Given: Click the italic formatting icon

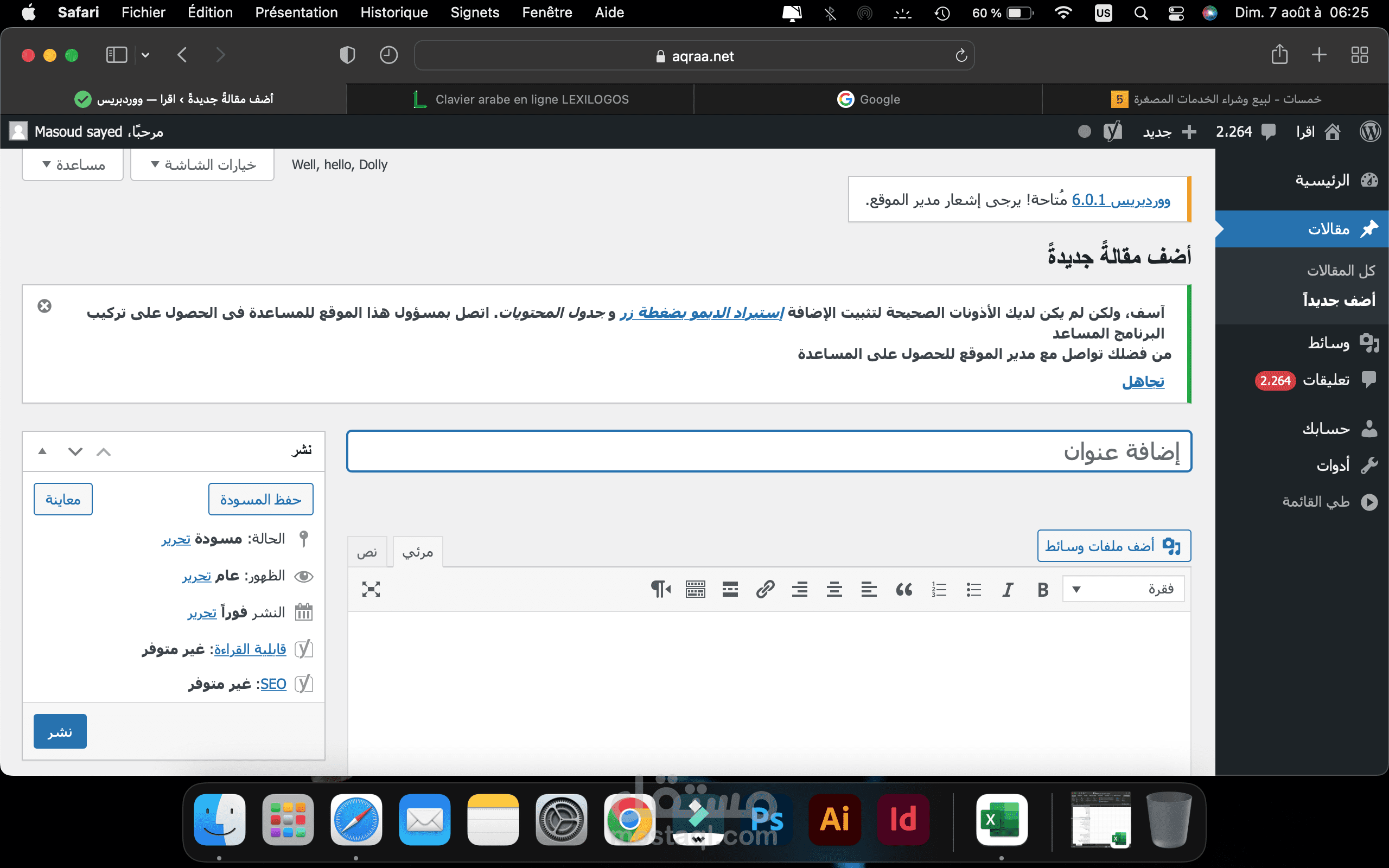Looking at the screenshot, I should [1008, 590].
